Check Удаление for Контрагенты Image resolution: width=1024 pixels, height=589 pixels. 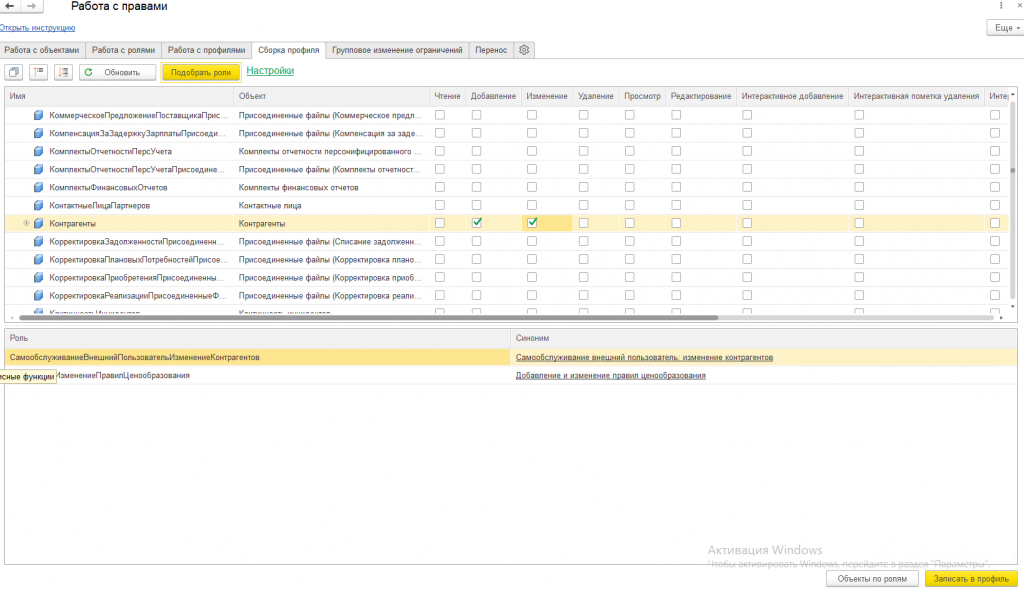[x=584, y=223]
